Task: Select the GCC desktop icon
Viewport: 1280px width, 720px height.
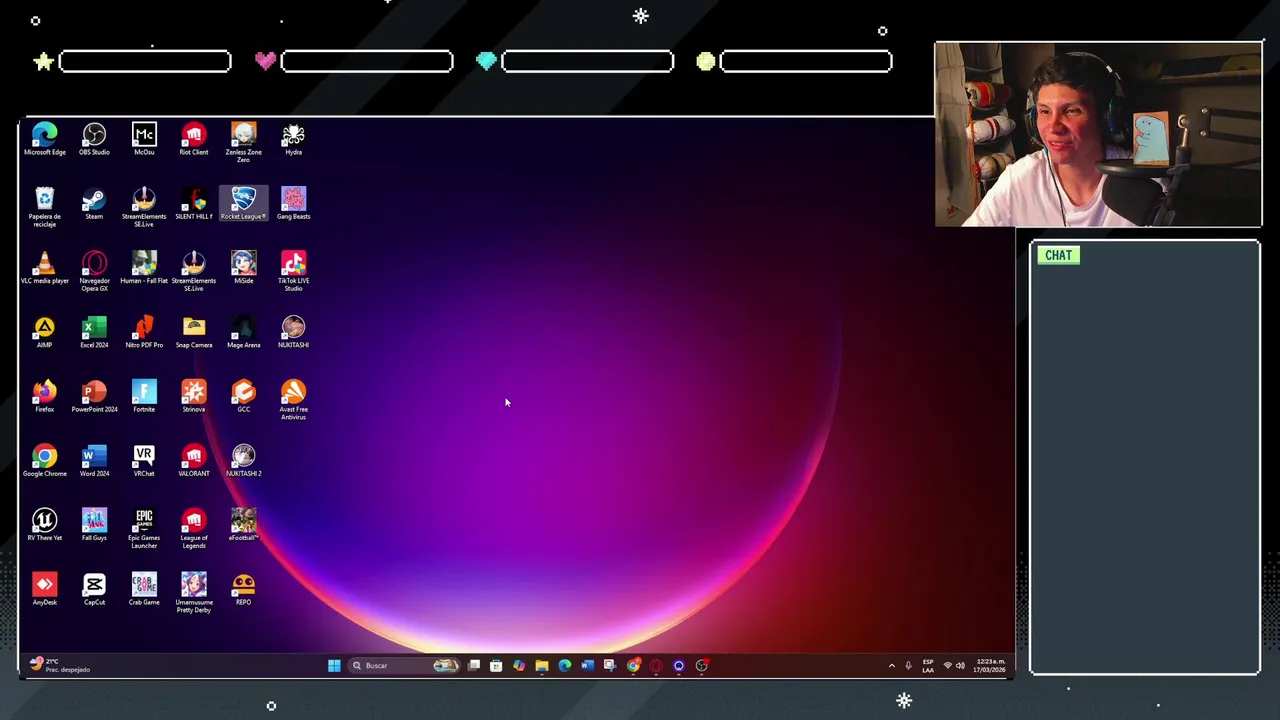Action: pyautogui.click(x=243, y=396)
